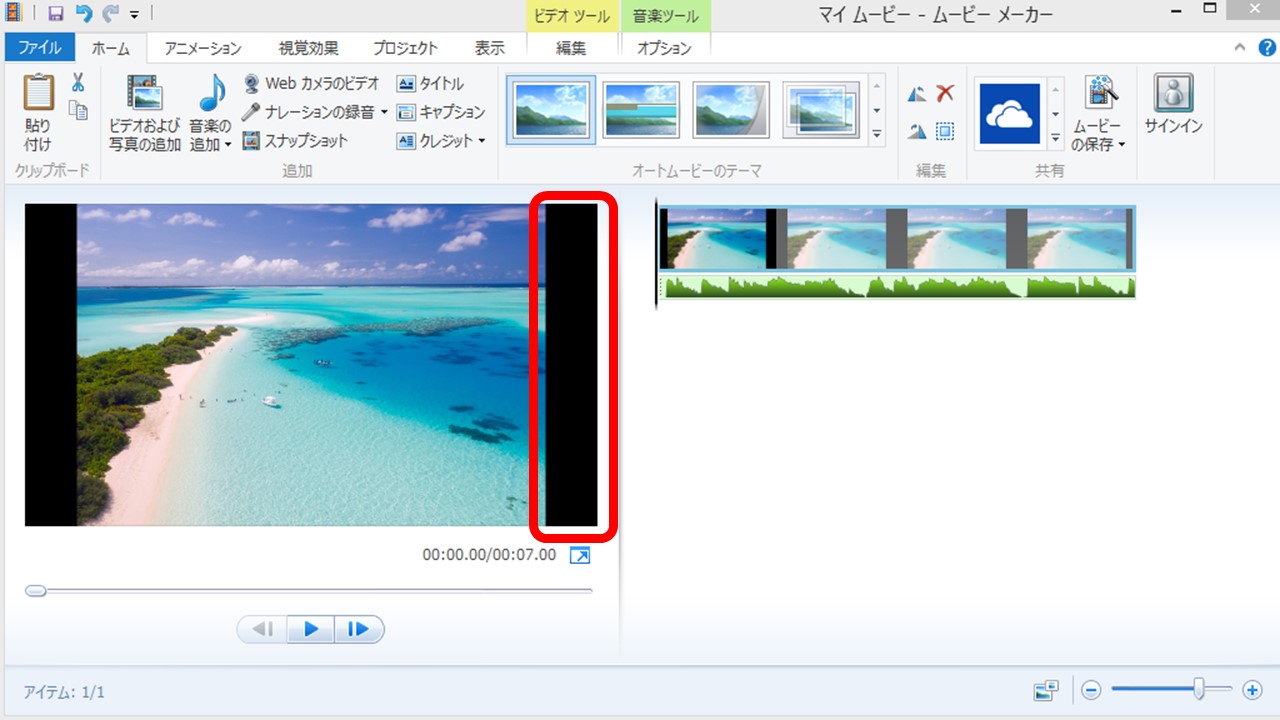Image resolution: width=1280 pixels, height=720 pixels.
Task: Redo the last undone action
Action: coord(110,14)
